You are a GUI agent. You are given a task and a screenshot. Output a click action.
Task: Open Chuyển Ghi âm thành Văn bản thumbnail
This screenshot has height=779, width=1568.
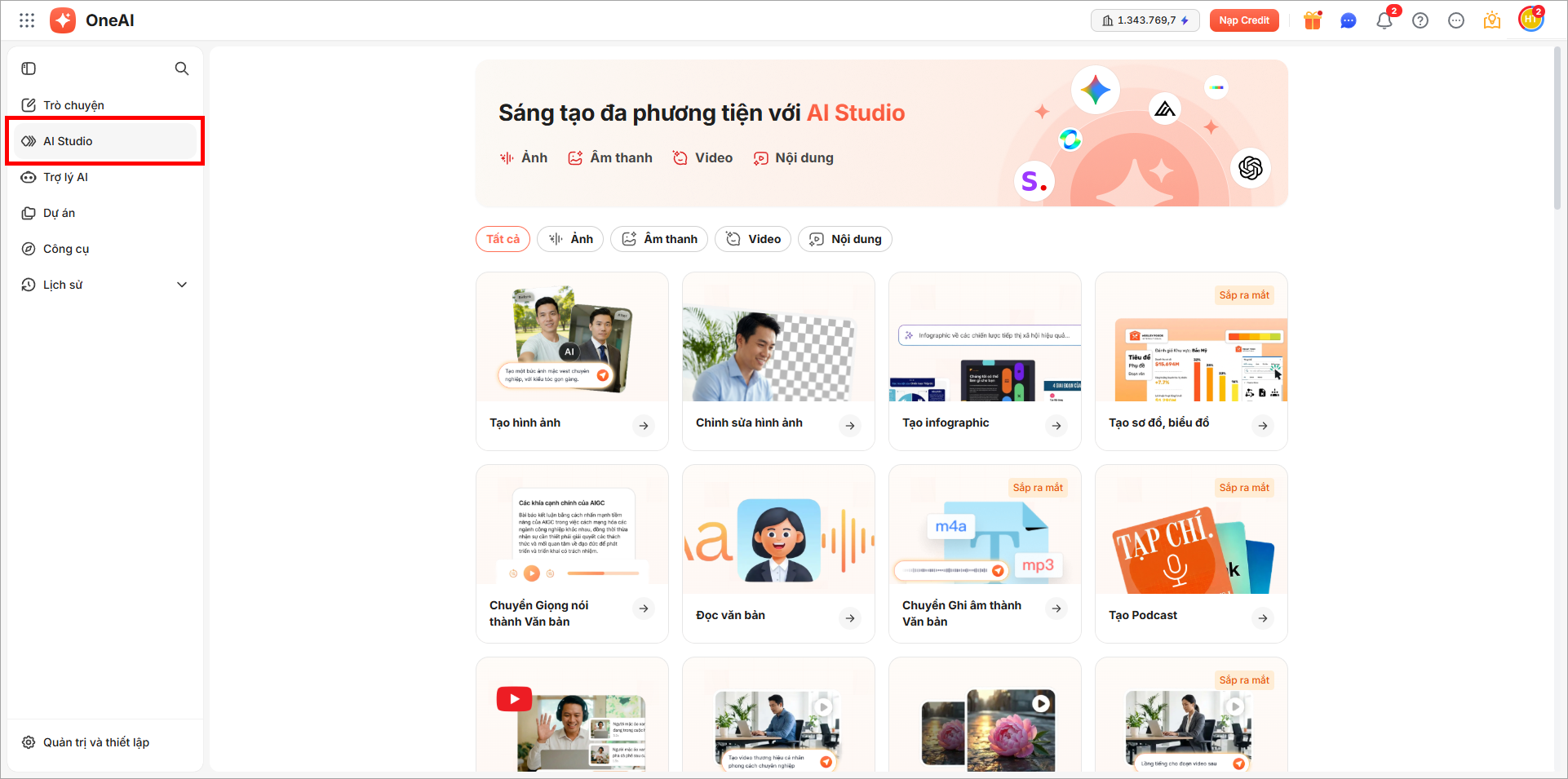985,524
